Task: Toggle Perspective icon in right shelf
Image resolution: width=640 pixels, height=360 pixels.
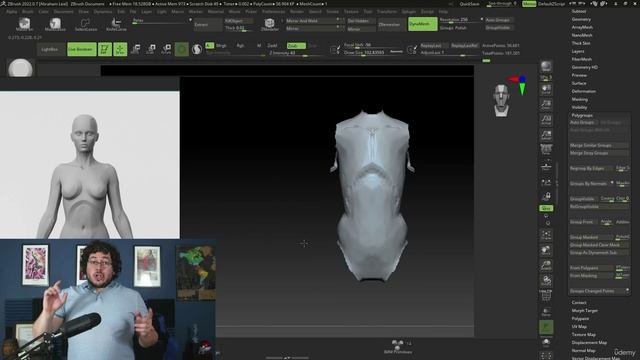Action: [x=546, y=150]
